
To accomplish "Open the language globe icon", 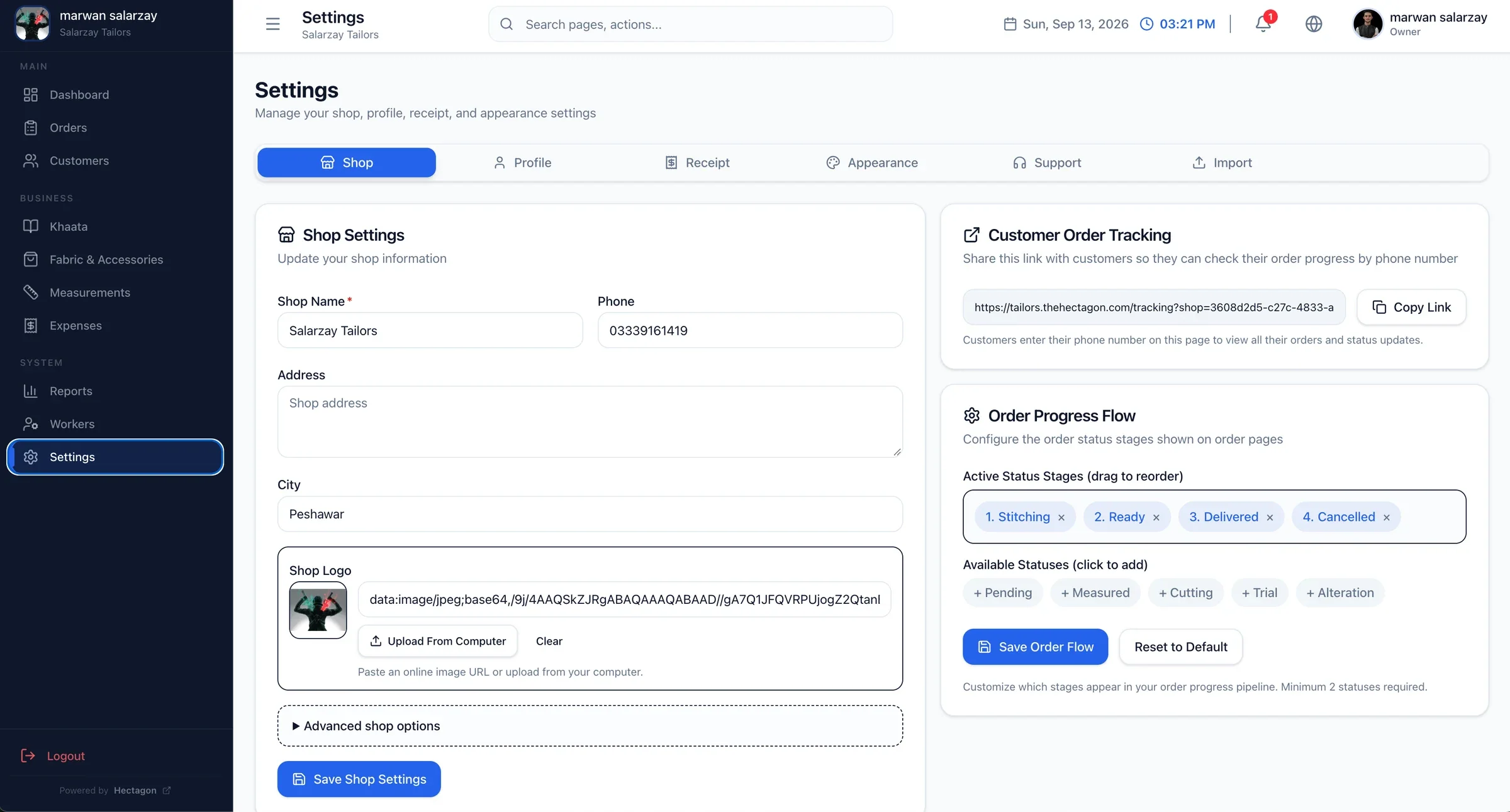I will click(x=1313, y=24).
